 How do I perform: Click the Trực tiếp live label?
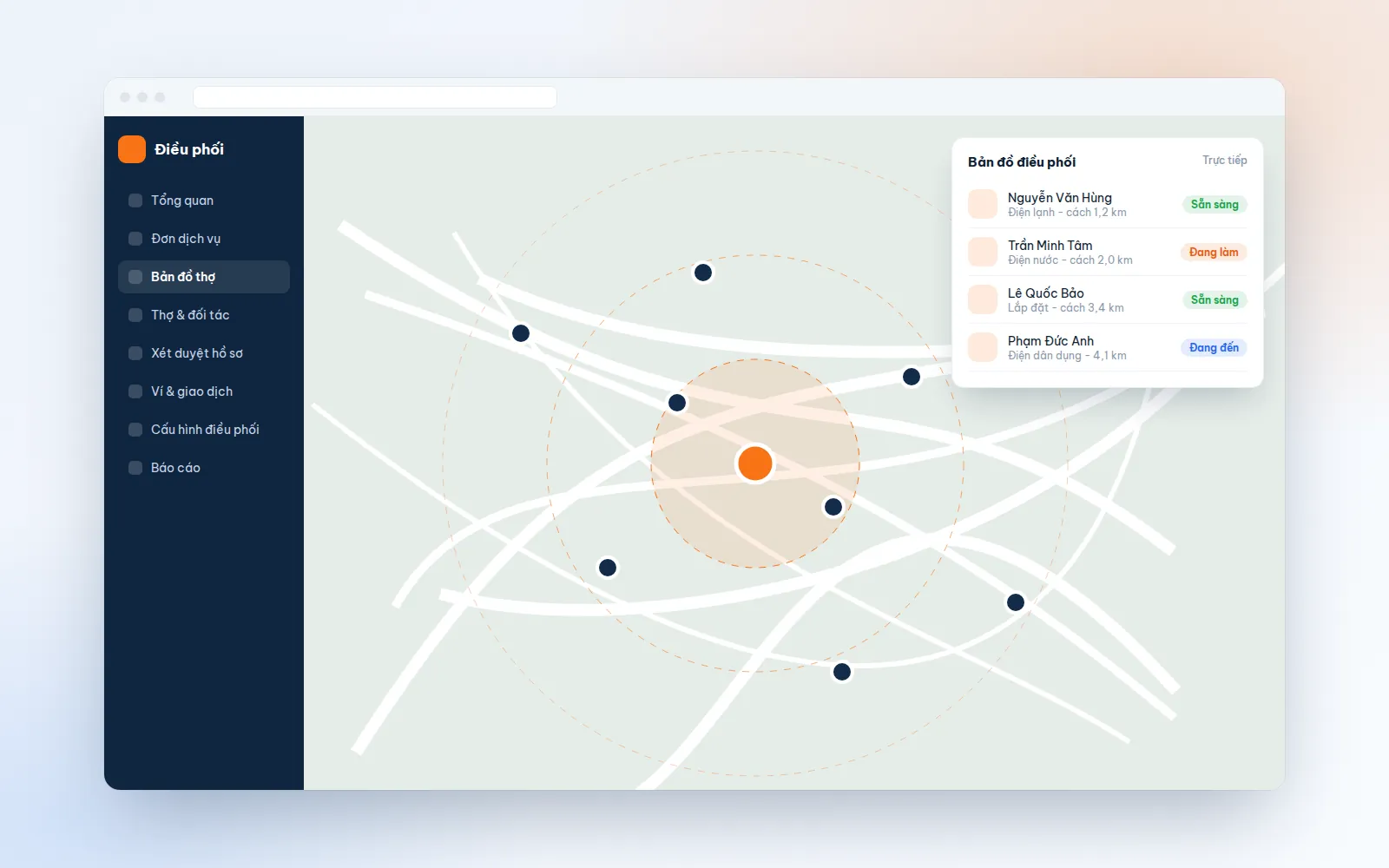[x=1224, y=161]
